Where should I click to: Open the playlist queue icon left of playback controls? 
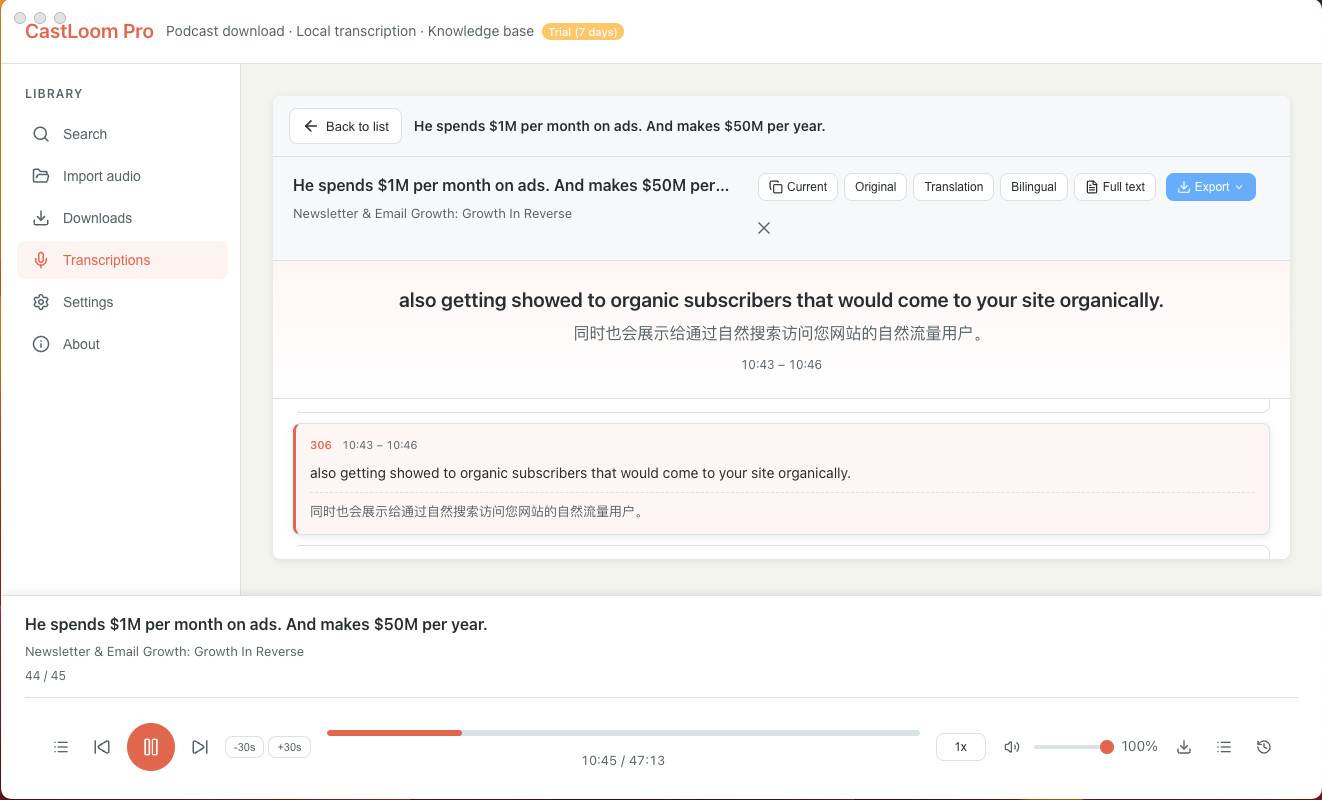coord(61,747)
